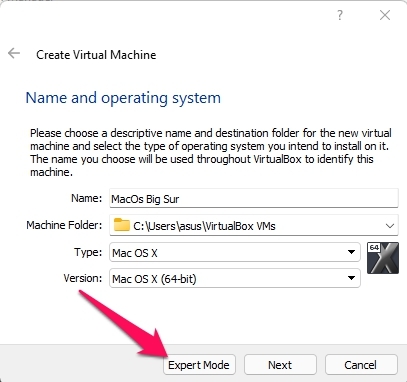This screenshot has width=407, height=382.
Task: Click the Mac OS X 64-bit logo
Action: point(383,258)
